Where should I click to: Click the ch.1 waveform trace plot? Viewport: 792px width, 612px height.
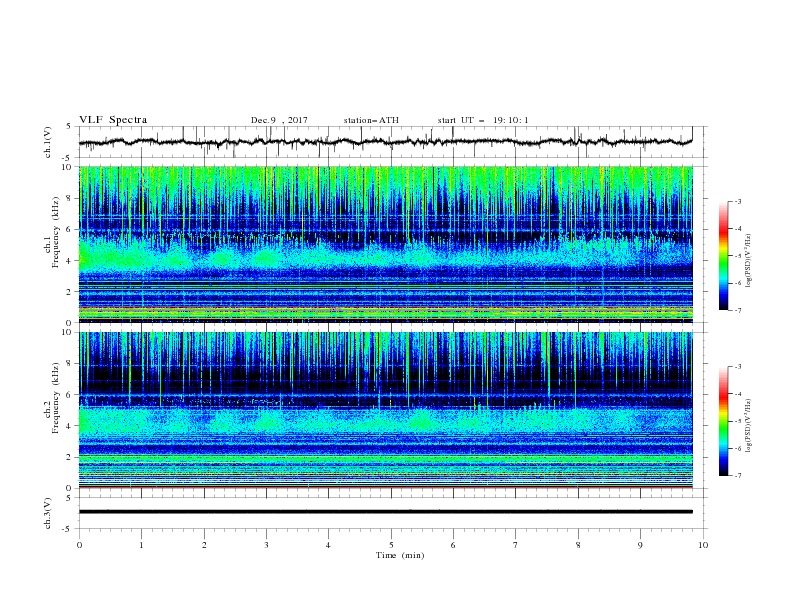(x=386, y=142)
